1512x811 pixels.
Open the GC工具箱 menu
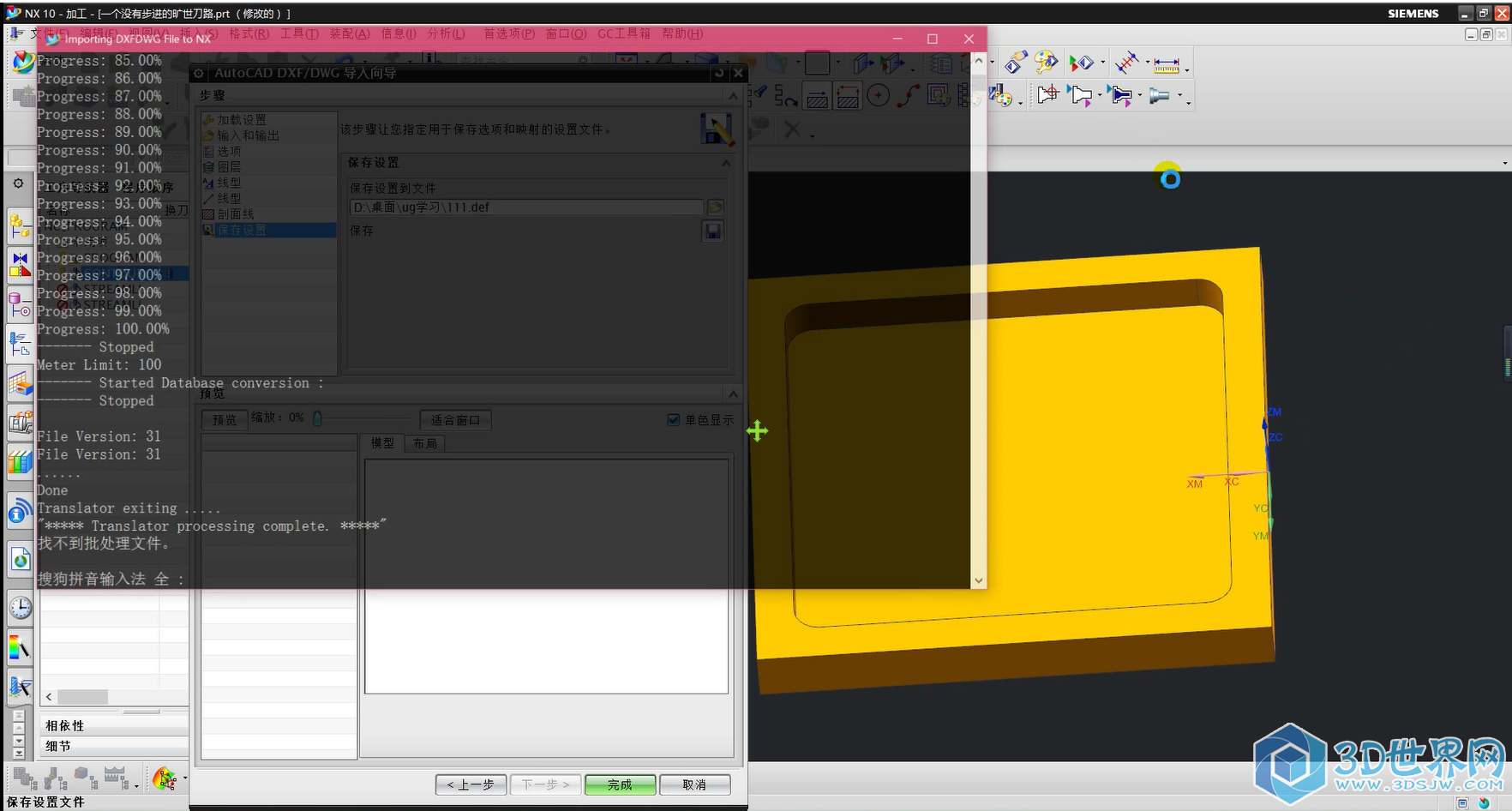pyautogui.click(x=624, y=33)
